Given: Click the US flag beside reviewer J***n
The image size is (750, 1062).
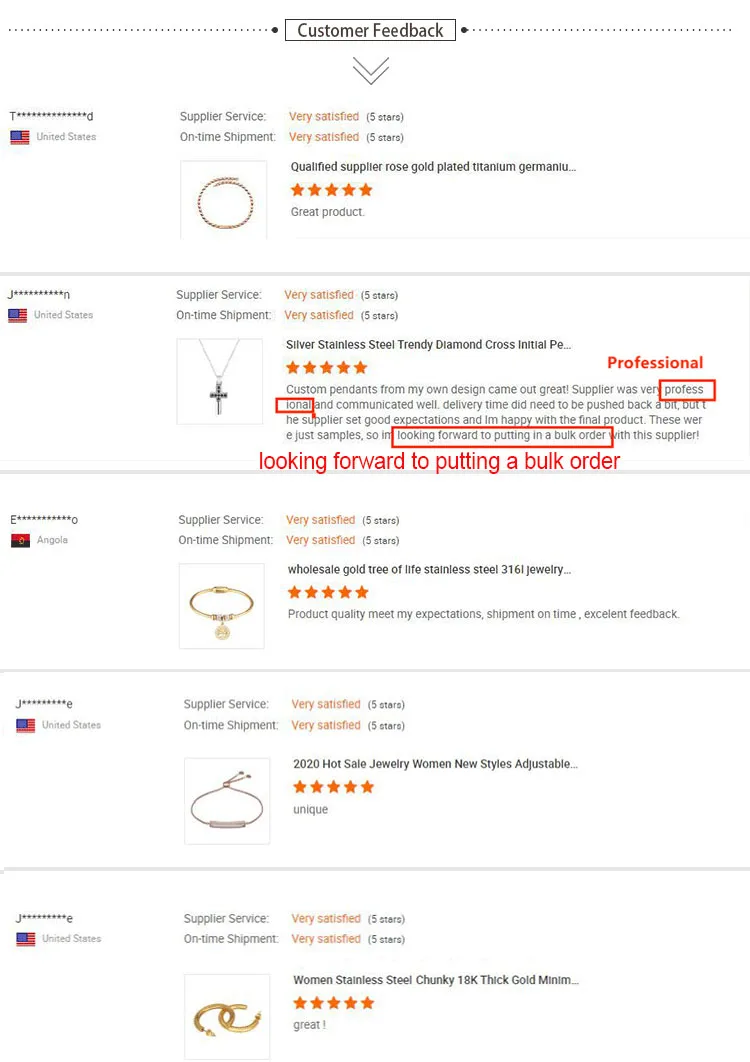Looking at the screenshot, I should (x=18, y=315).
